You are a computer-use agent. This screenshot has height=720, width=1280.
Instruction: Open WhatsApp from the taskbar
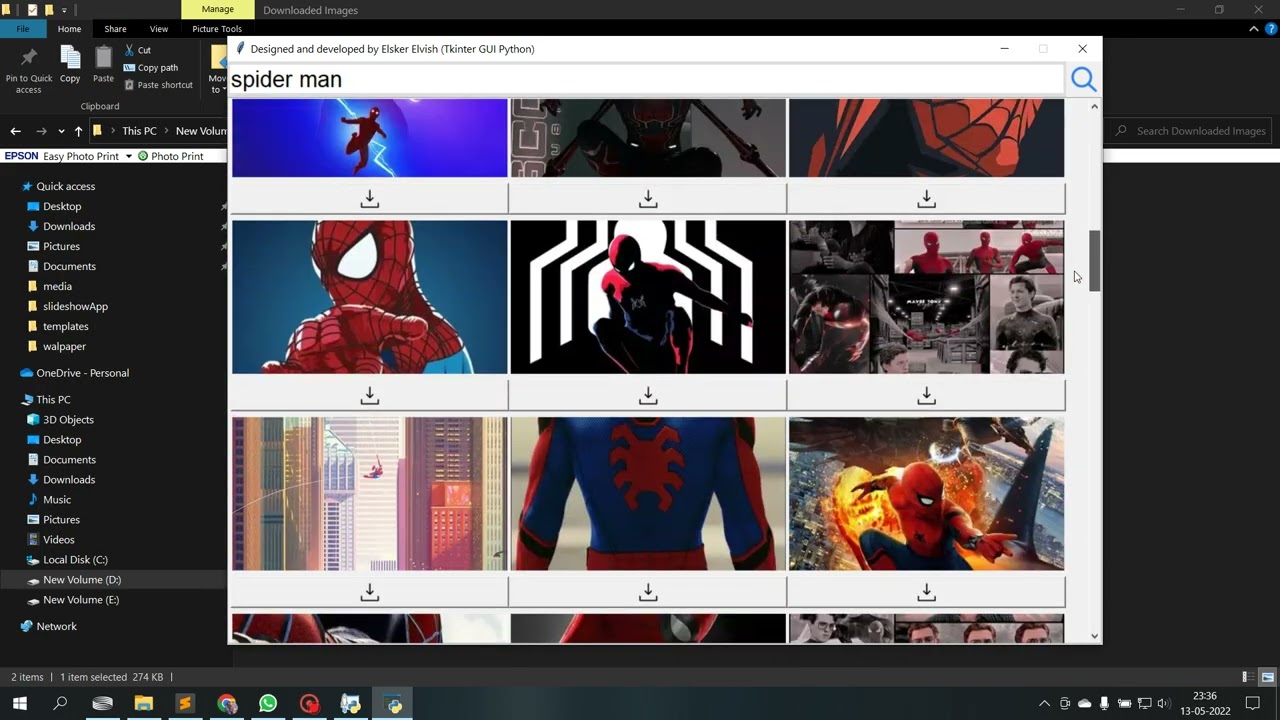268,704
